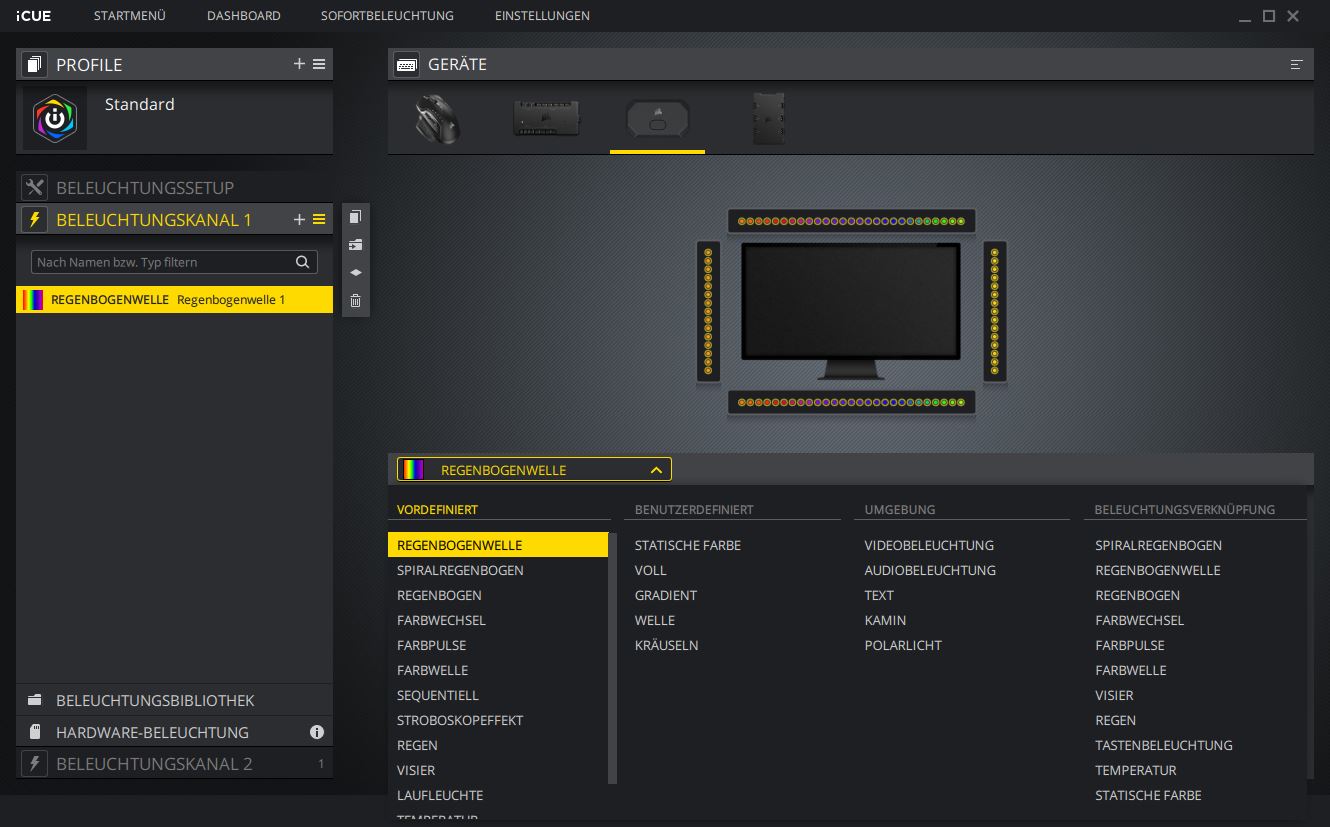The height and width of the screenshot is (827, 1330).
Task: Open Beleuchtungsbibliothek section
Action: tap(175, 700)
